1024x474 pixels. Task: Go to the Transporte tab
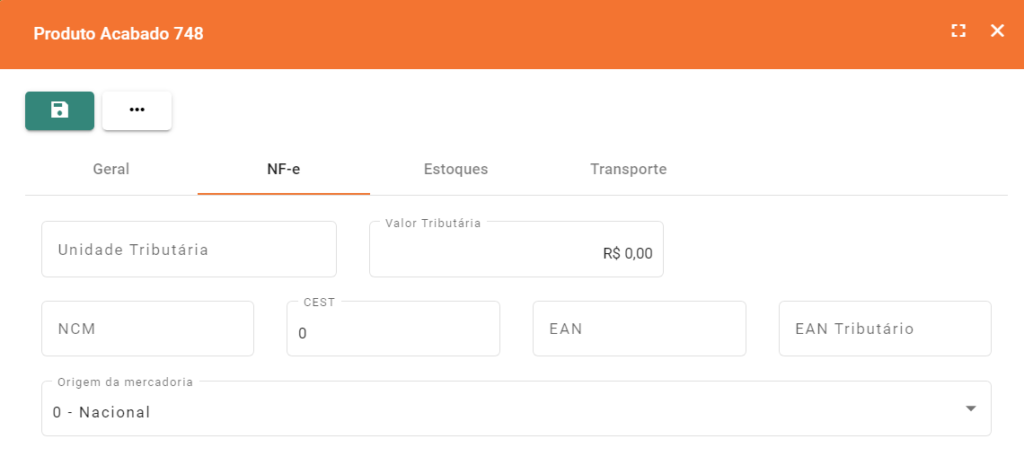pyautogui.click(x=628, y=169)
